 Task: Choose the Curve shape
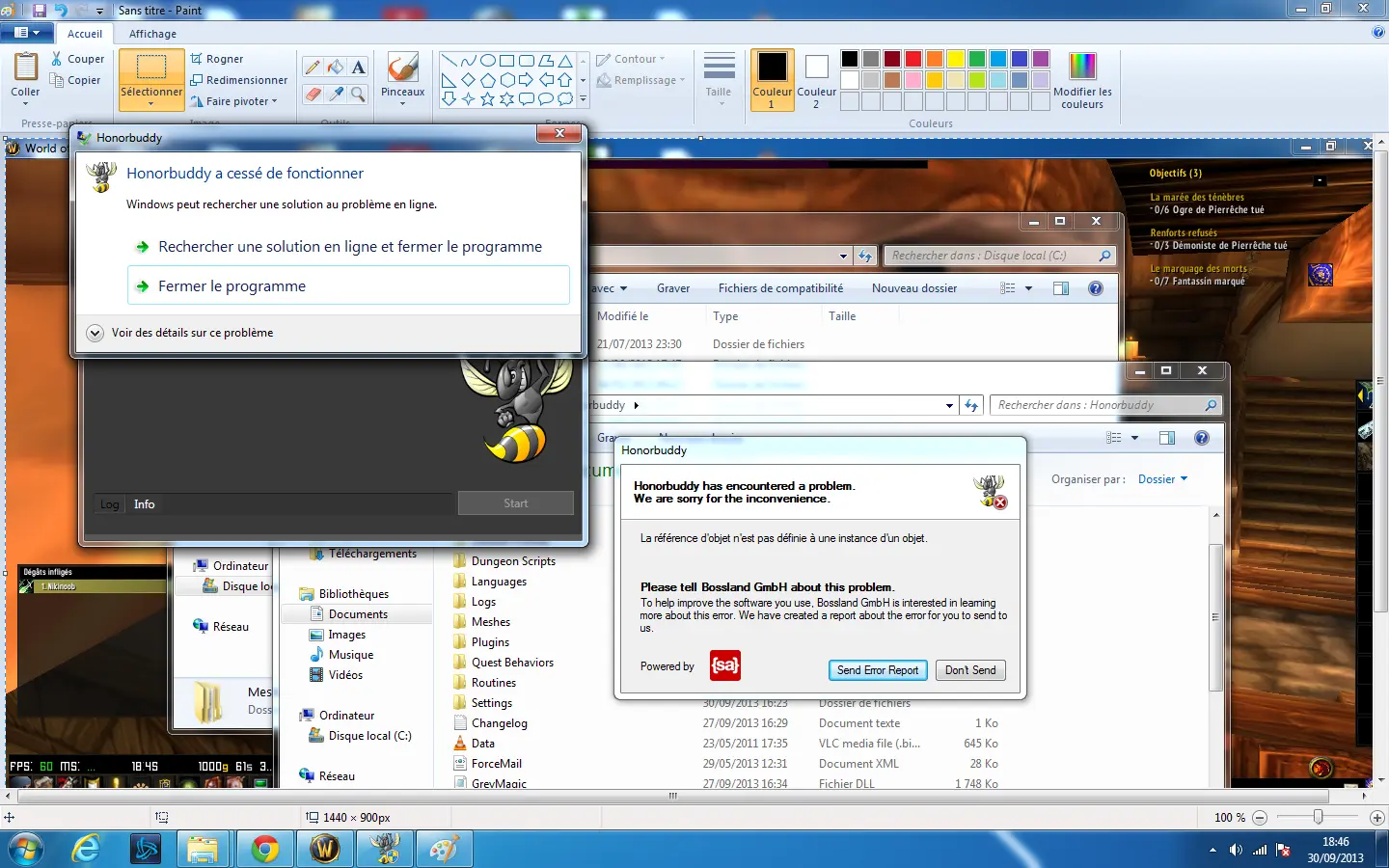tap(468, 61)
